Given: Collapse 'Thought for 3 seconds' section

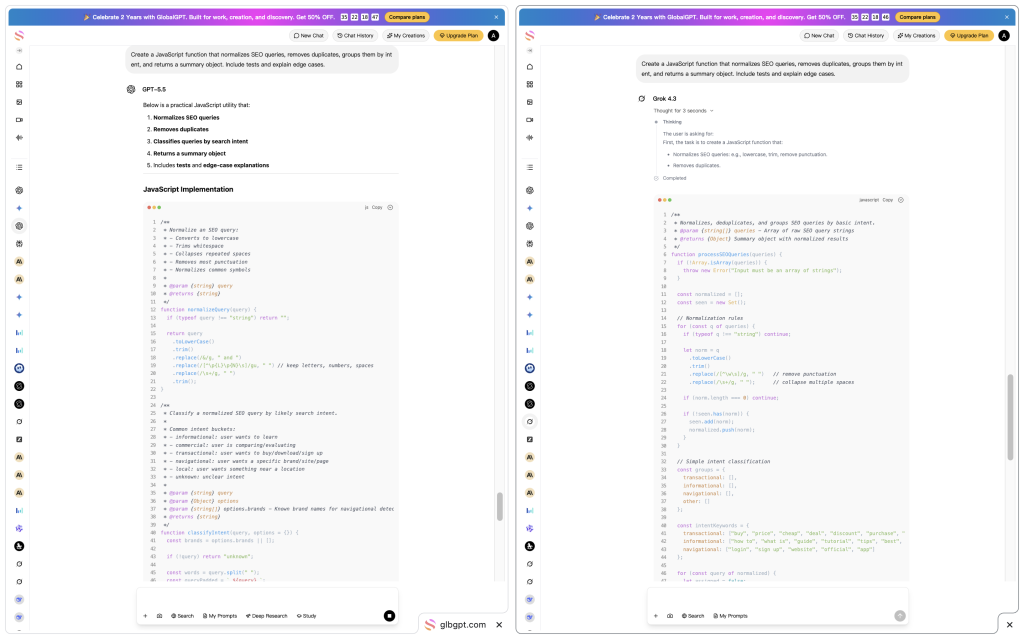Looking at the screenshot, I should (x=683, y=110).
